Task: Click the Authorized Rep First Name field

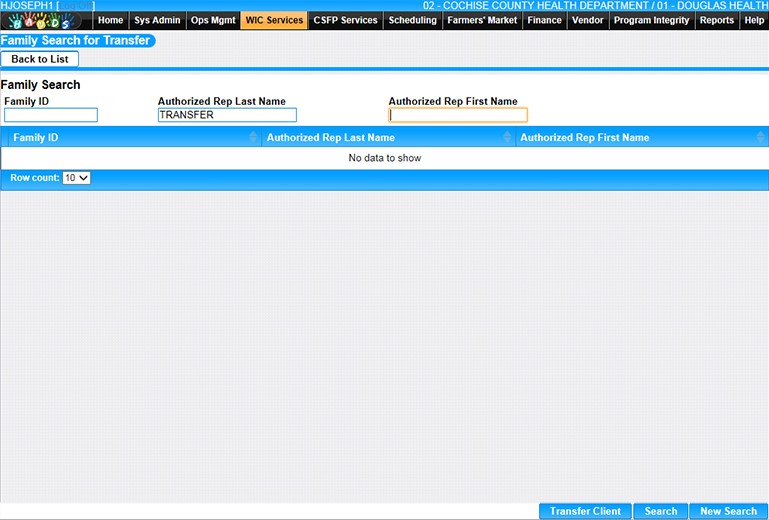Action: coord(457,115)
